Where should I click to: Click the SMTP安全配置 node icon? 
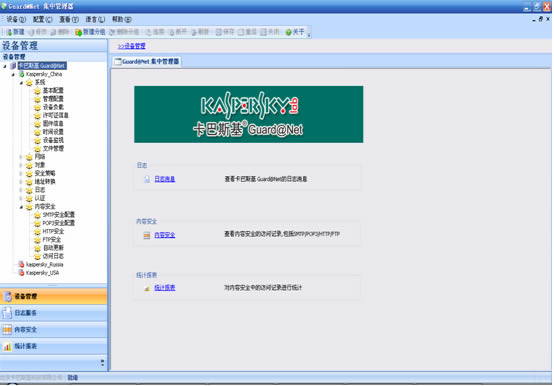point(37,215)
